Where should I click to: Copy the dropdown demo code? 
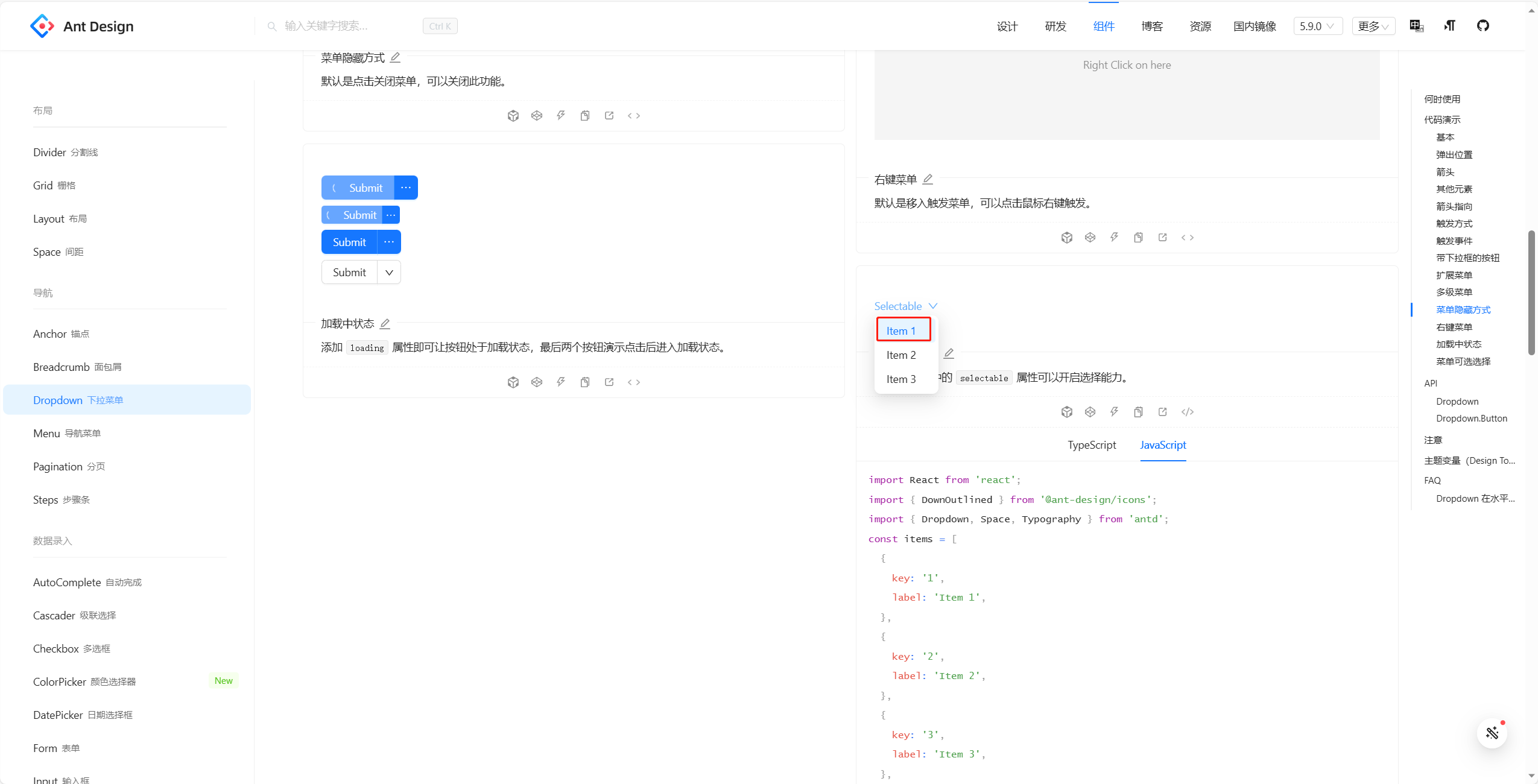(x=1138, y=411)
